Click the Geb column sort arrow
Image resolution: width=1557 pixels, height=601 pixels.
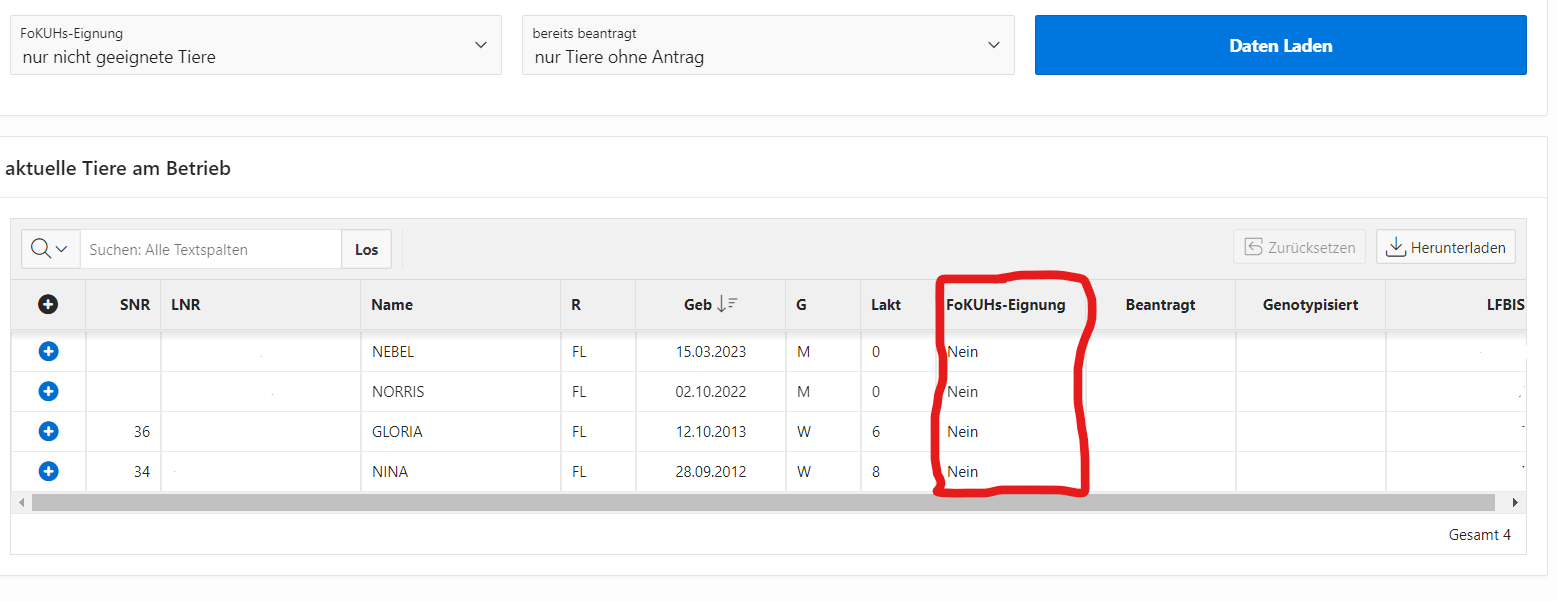tap(727, 305)
